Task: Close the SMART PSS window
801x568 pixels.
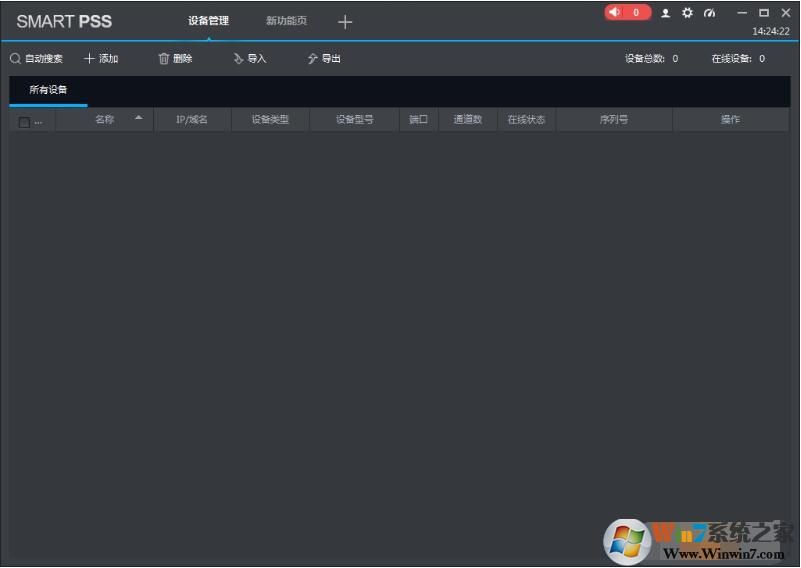Action: point(786,13)
